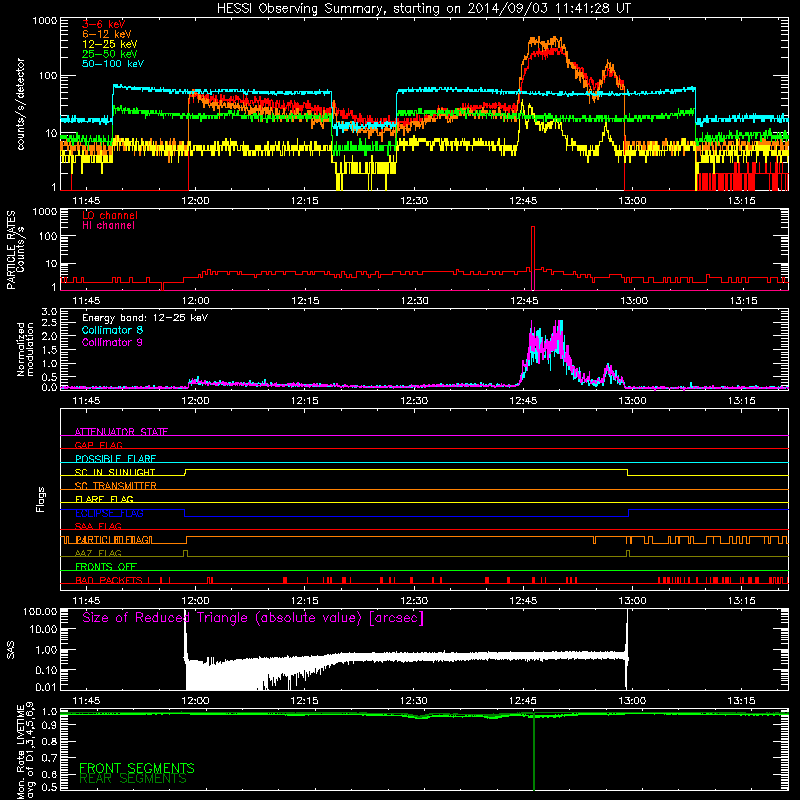Click the ATTENUATOR STATE flag label
The image size is (800, 800).
click(x=121, y=432)
